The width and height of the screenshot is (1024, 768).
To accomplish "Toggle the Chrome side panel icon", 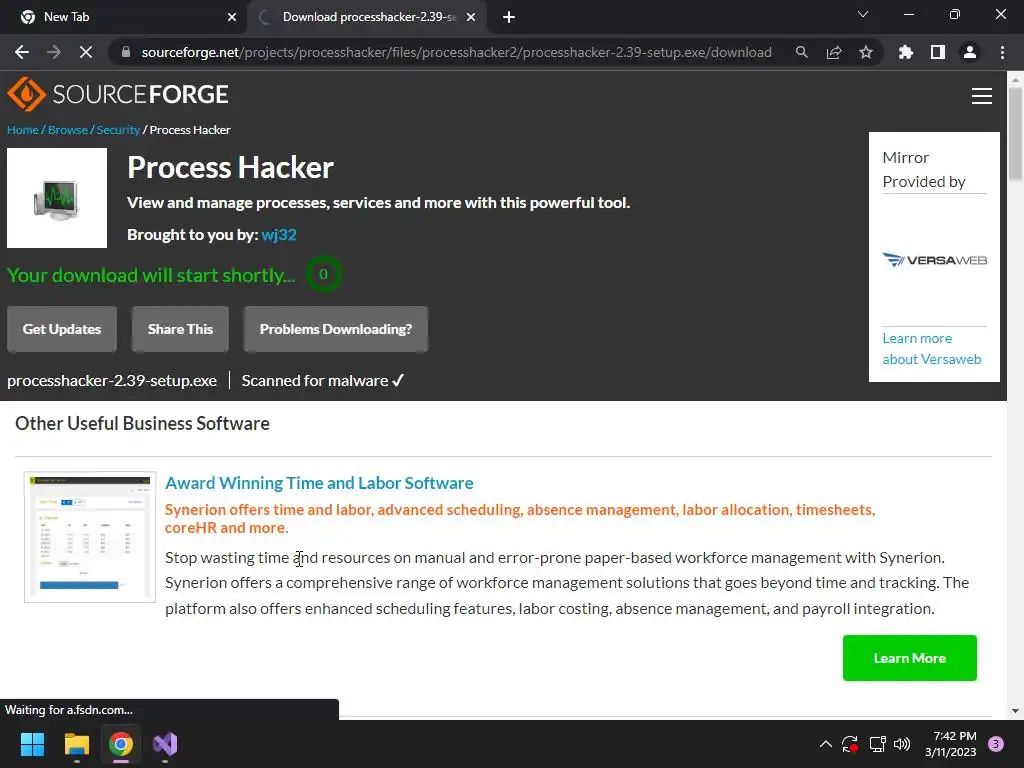I will [x=937, y=52].
